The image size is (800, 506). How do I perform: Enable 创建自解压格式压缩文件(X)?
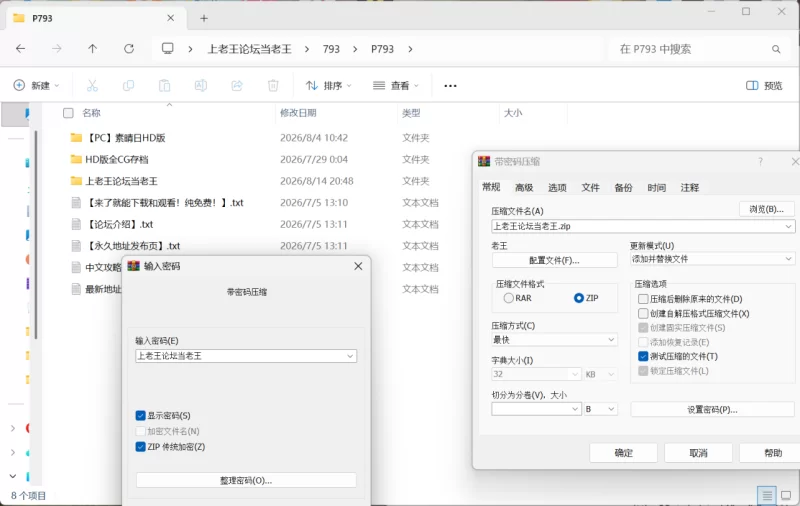pyautogui.click(x=643, y=313)
